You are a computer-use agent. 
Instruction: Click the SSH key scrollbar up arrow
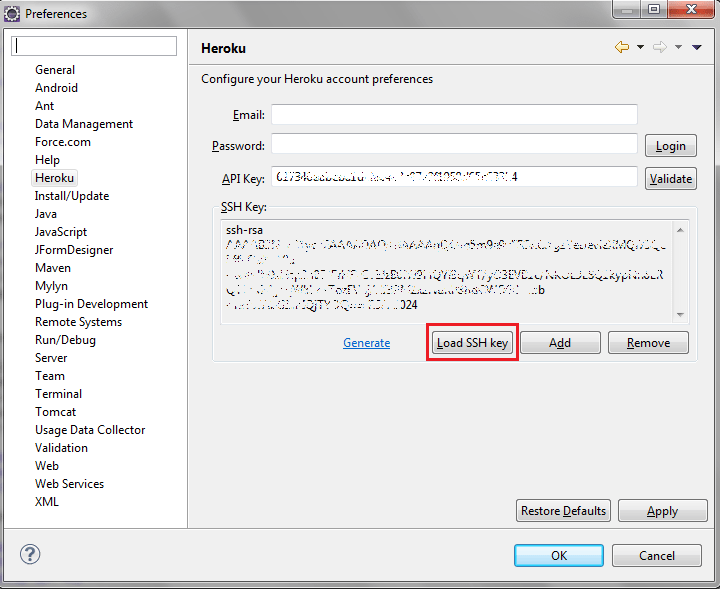click(x=681, y=230)
